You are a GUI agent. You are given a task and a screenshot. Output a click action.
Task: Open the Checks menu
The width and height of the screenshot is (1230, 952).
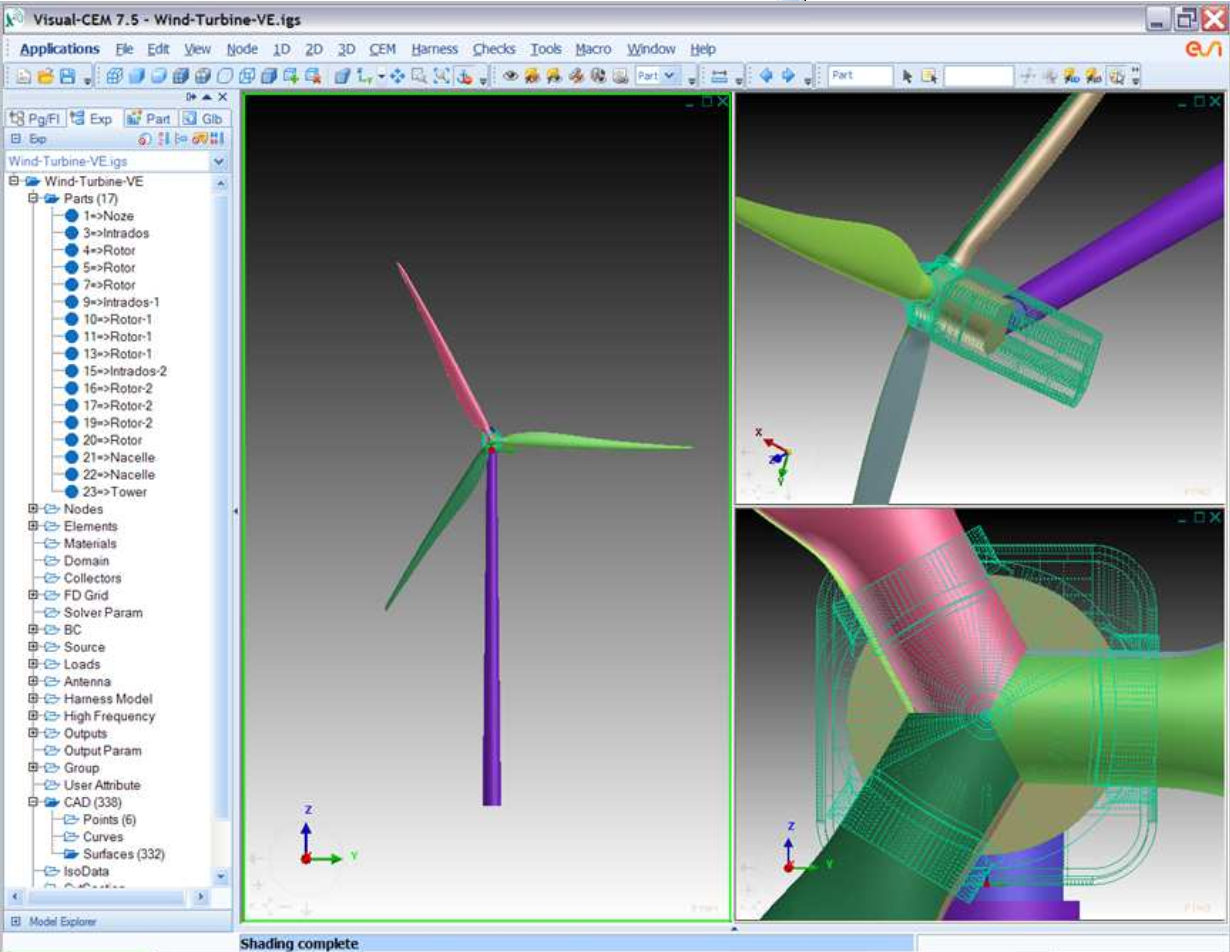(x=494, y=49)
